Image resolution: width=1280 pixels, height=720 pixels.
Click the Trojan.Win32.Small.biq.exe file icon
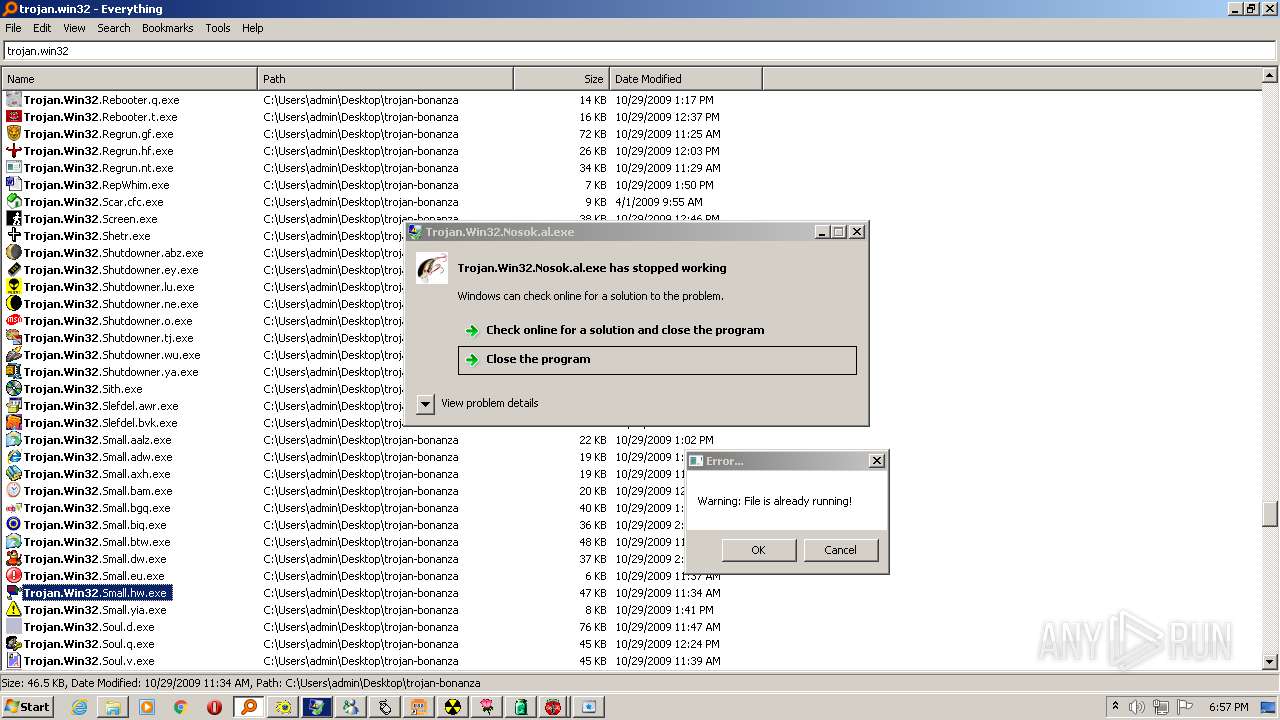pos(14,525)
